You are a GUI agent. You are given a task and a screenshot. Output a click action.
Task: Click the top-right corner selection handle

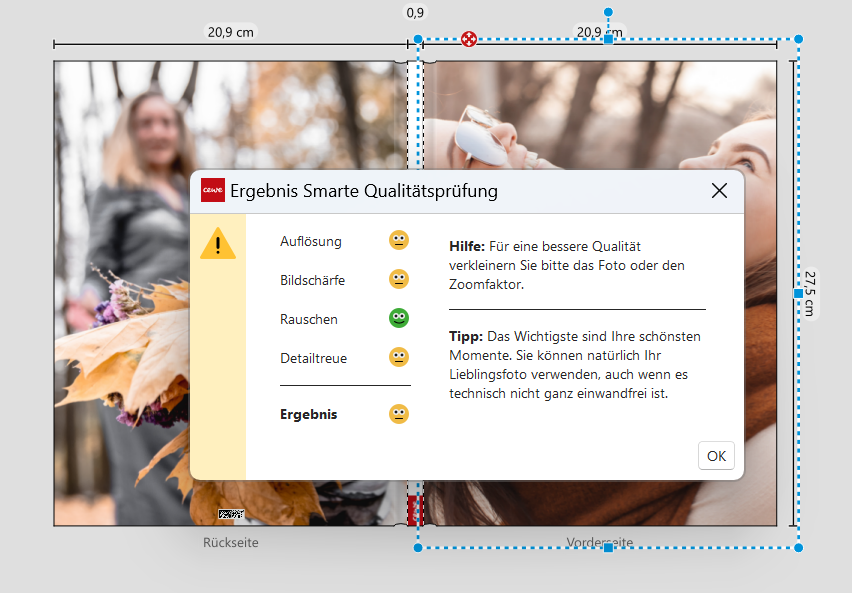click(798, 39)
